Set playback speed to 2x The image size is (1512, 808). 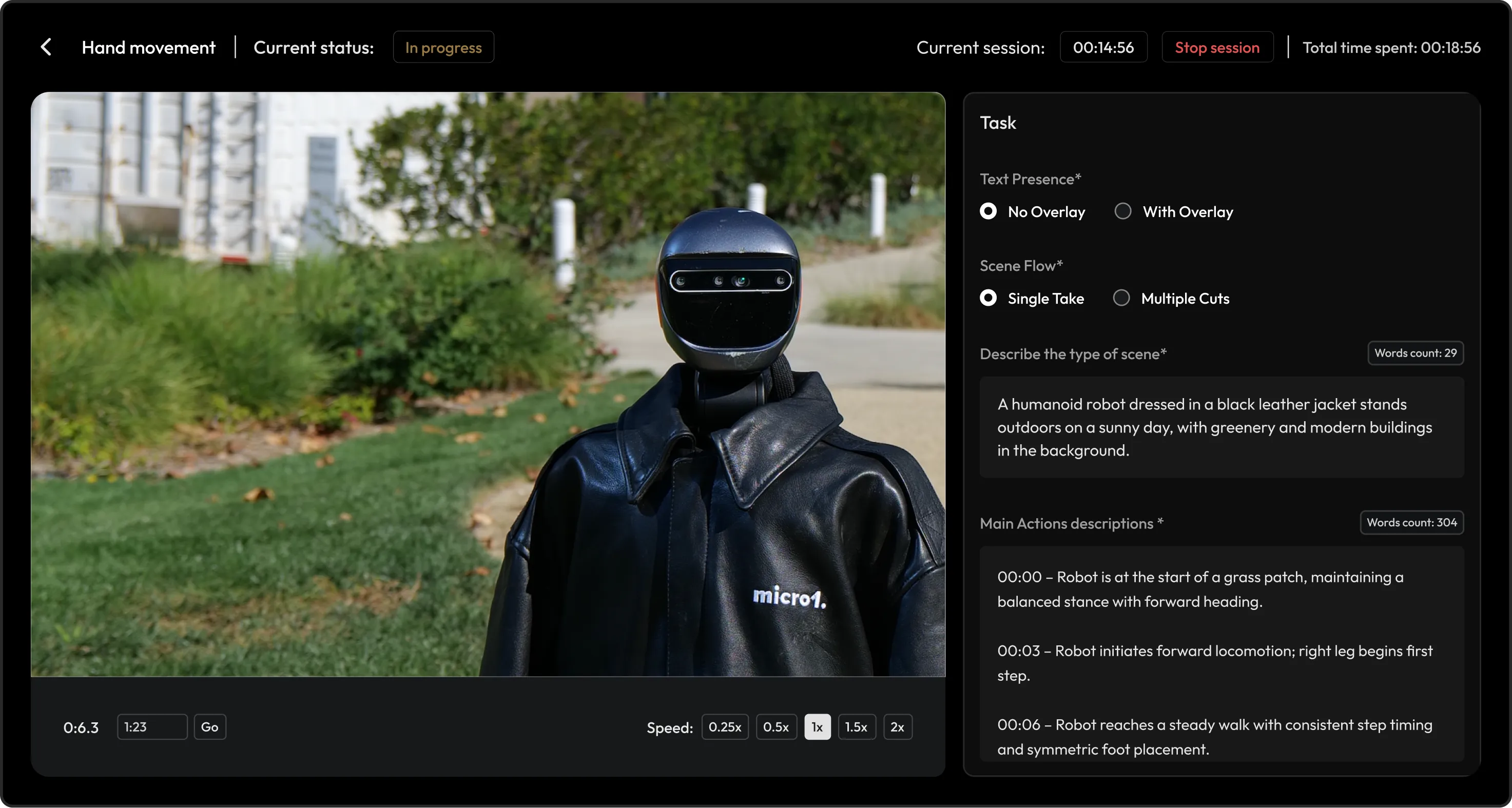pyautogui.click(x=898, y=726)
